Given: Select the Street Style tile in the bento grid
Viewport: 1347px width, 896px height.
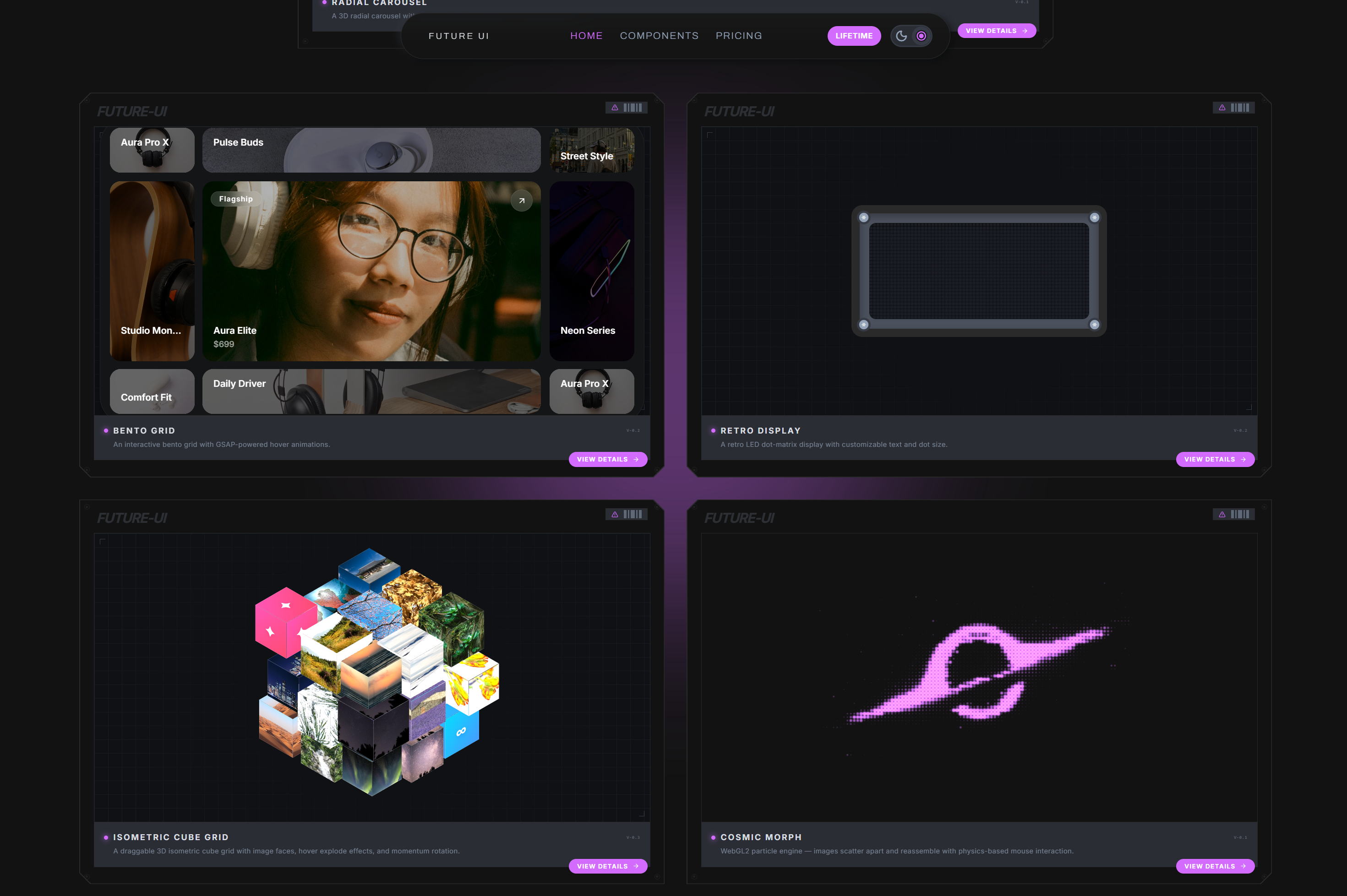Looking at the screenshot, I should point(591,150).
